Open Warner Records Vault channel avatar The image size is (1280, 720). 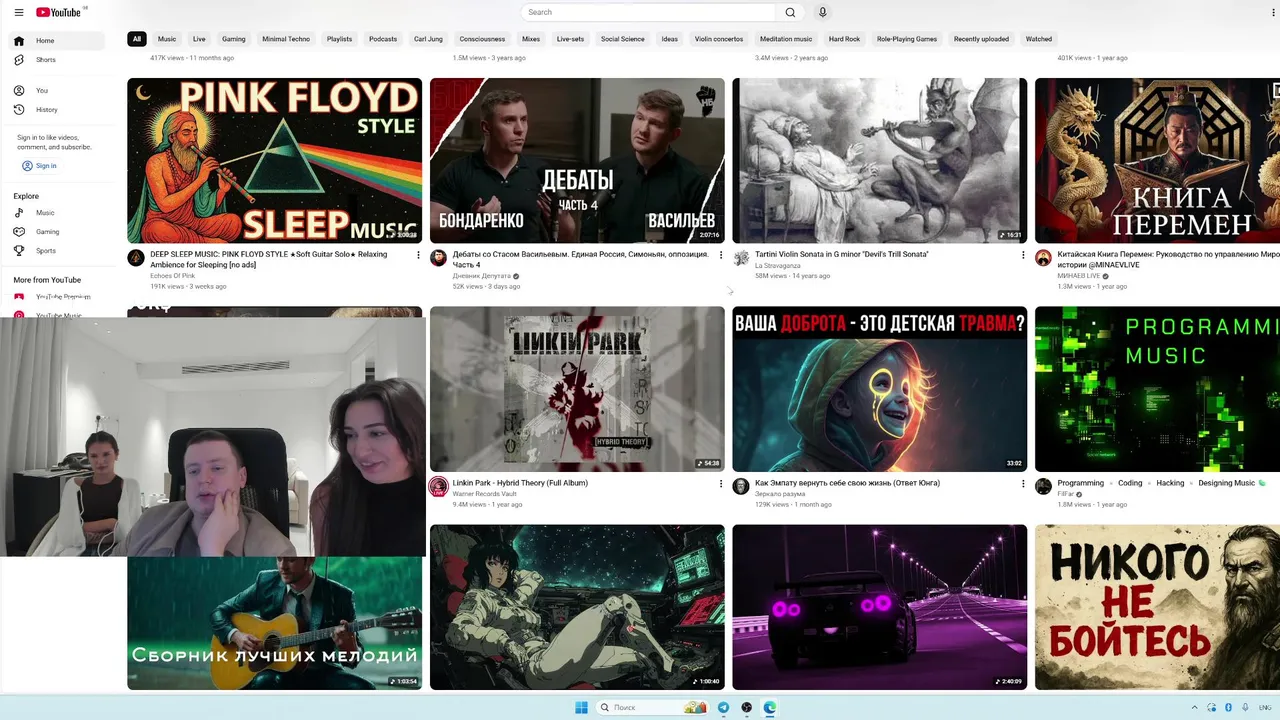tap(438, 487)
